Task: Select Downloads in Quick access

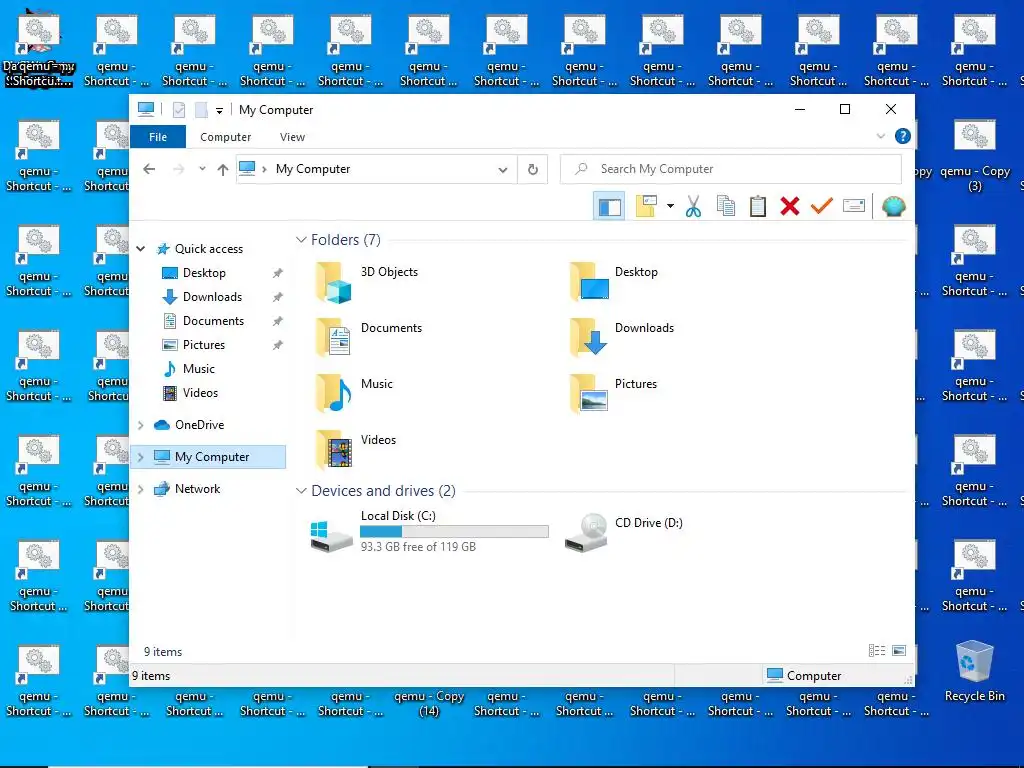Action: pyautogui.click(x=212, y=297)
